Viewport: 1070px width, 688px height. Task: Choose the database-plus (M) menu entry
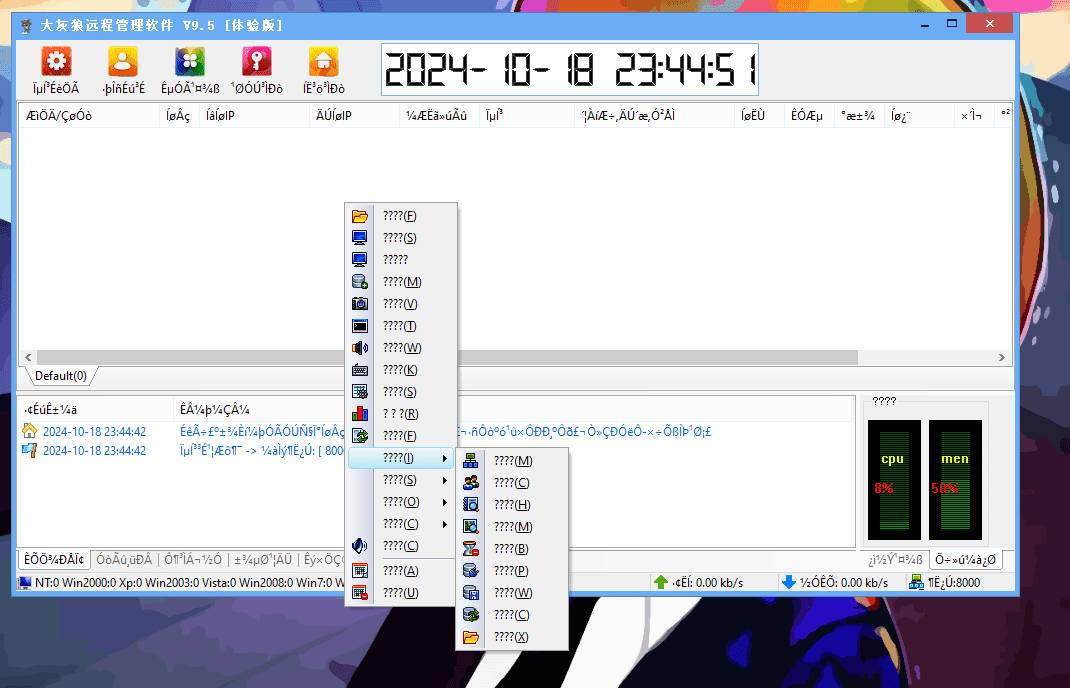pos(401,282)
